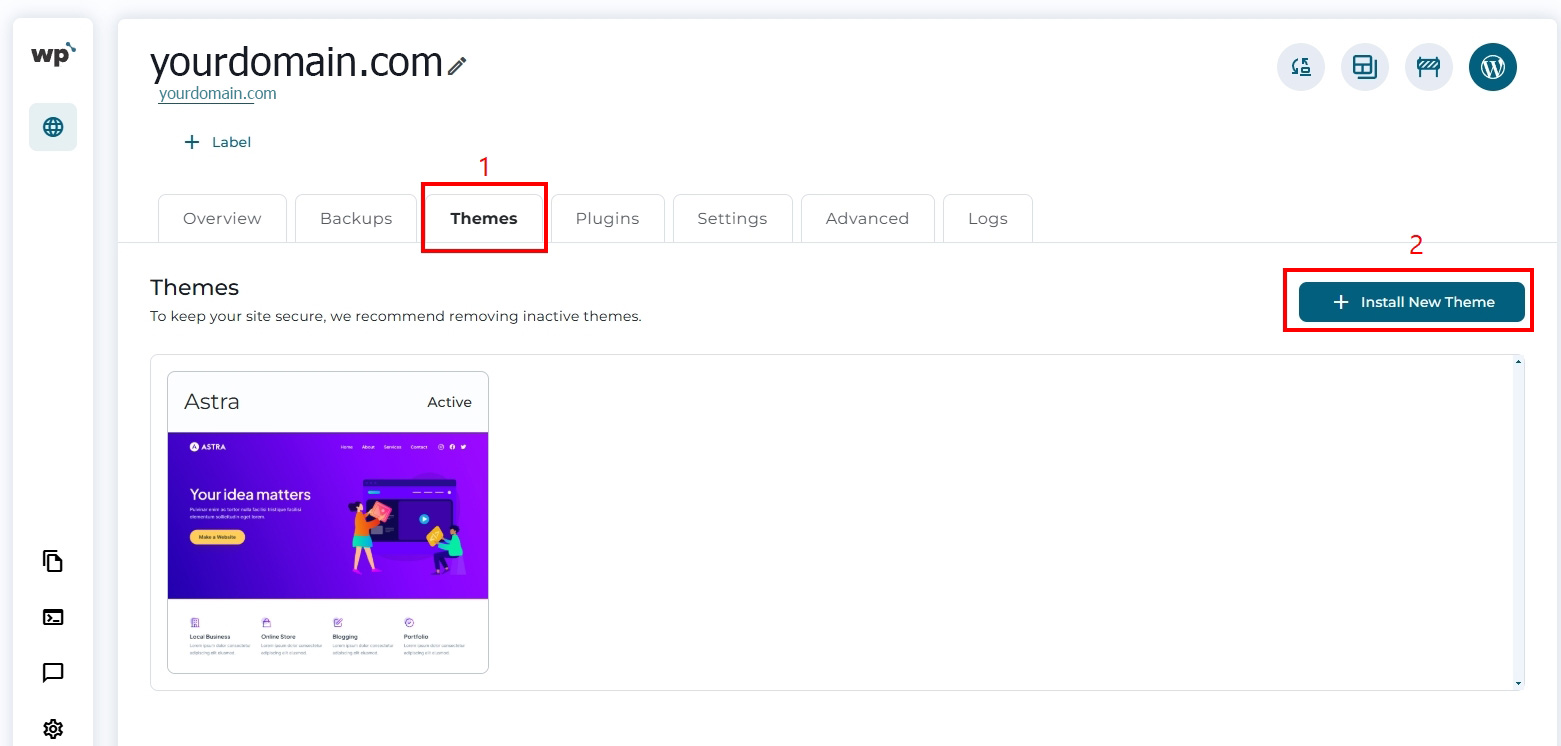Switch to the Overview tab
This screenshot has height=746, width=1561.
(x=222, y=218)
